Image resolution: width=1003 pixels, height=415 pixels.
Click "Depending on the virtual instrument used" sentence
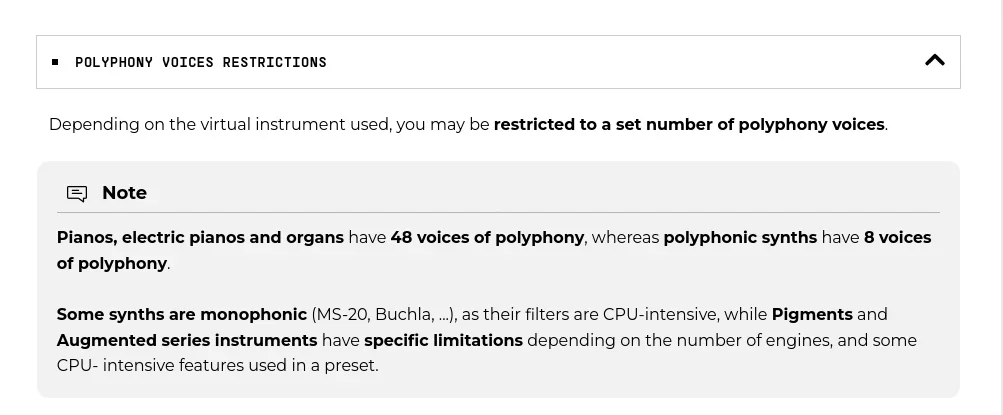(220, 125)
